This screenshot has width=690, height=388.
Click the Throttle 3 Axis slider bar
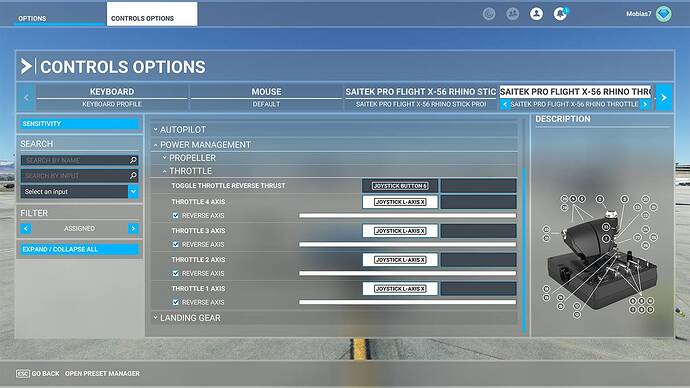tap(407, 244)
